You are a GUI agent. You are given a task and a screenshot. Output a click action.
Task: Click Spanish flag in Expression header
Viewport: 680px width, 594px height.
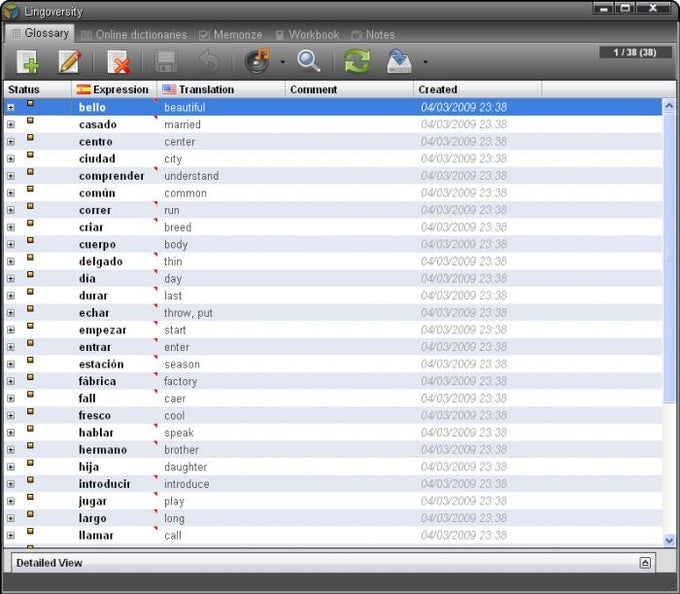[83, 89]
